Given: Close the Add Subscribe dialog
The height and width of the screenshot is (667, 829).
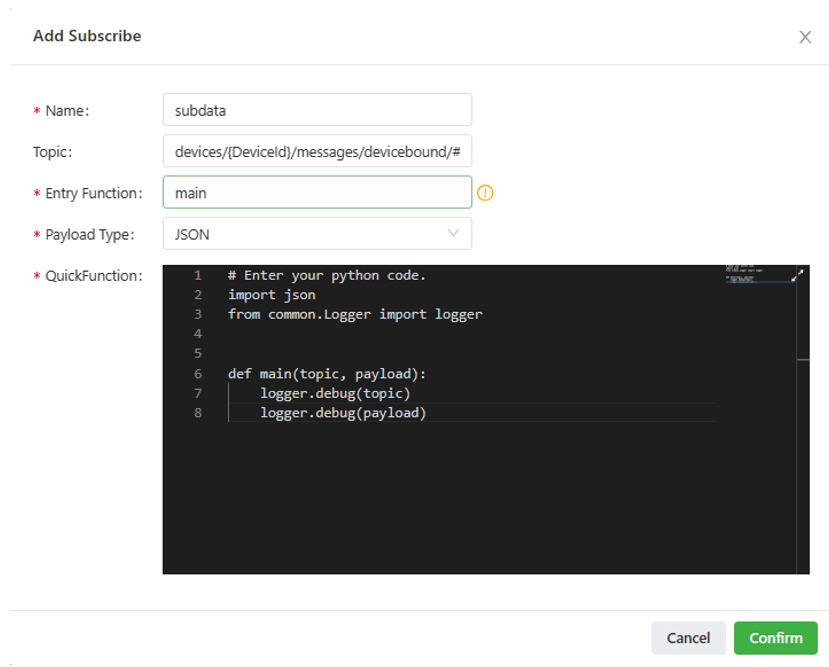Looking at the screenshot, I should pyautogui.click(x=804, y=37).
